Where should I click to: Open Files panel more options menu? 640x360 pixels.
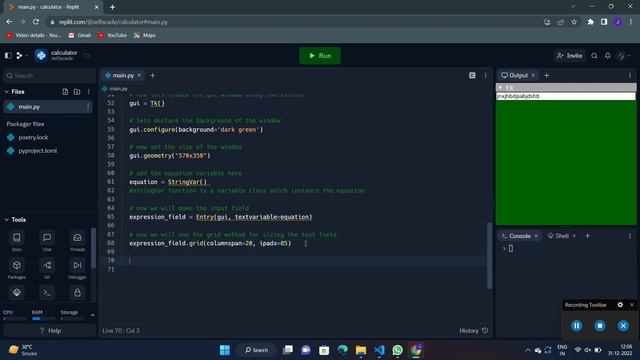89,92
